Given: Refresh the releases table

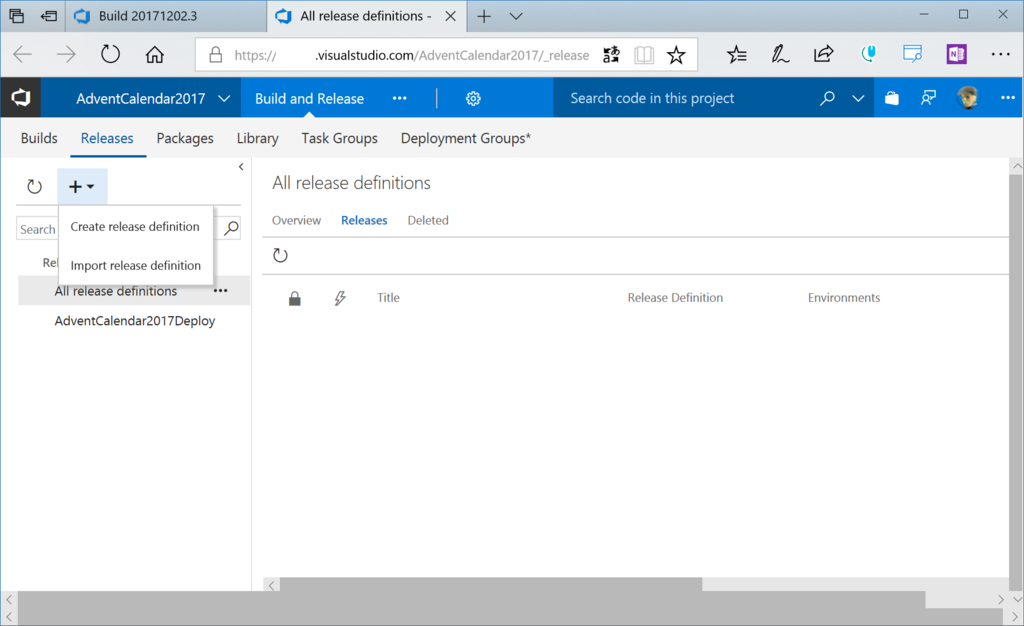Looking at the screenshot, I should click(x=280, y=255).
